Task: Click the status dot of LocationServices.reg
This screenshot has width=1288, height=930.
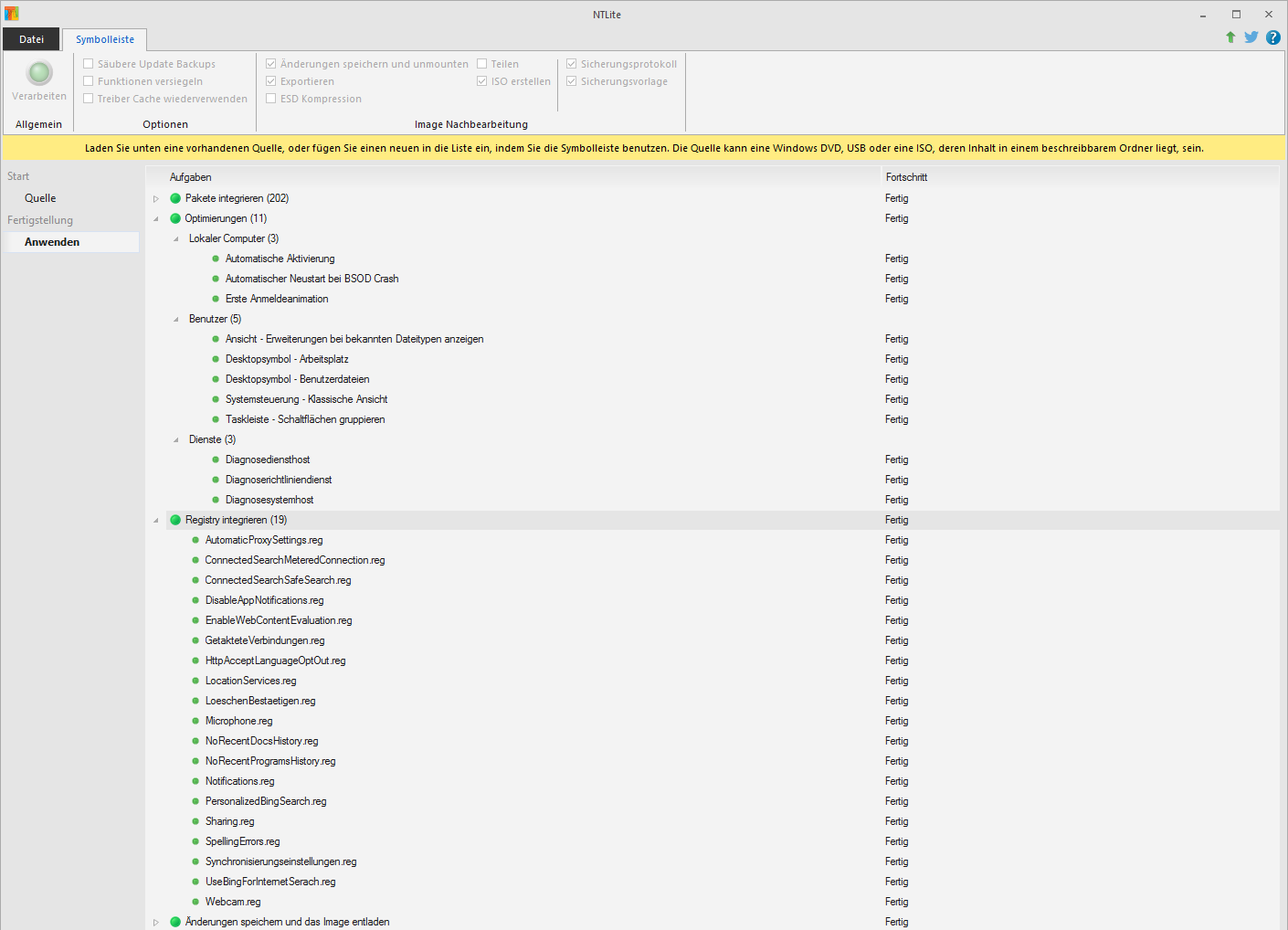Action: pyautogui.click(x=195, y=681)
